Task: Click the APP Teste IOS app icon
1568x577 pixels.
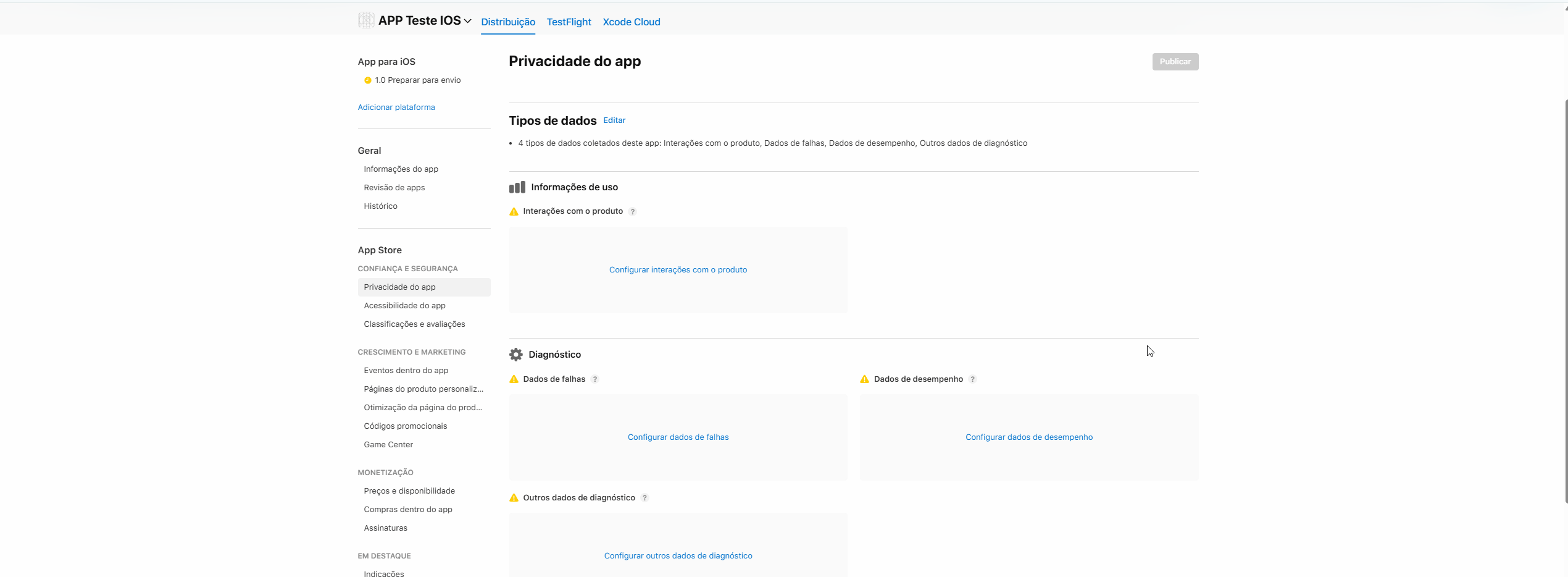Action: coord(365,20)
